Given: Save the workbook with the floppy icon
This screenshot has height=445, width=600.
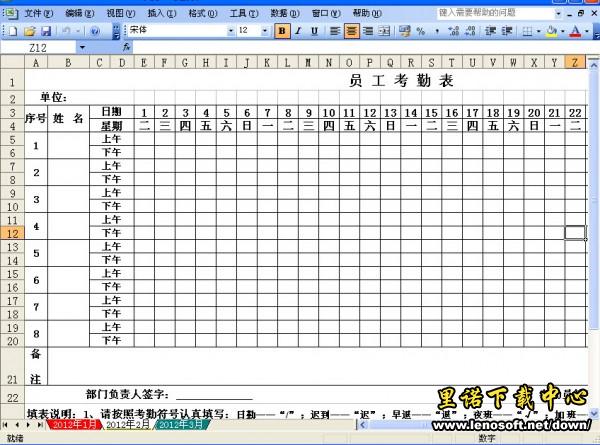Looking at the screenshot, I should click(46, 31).
